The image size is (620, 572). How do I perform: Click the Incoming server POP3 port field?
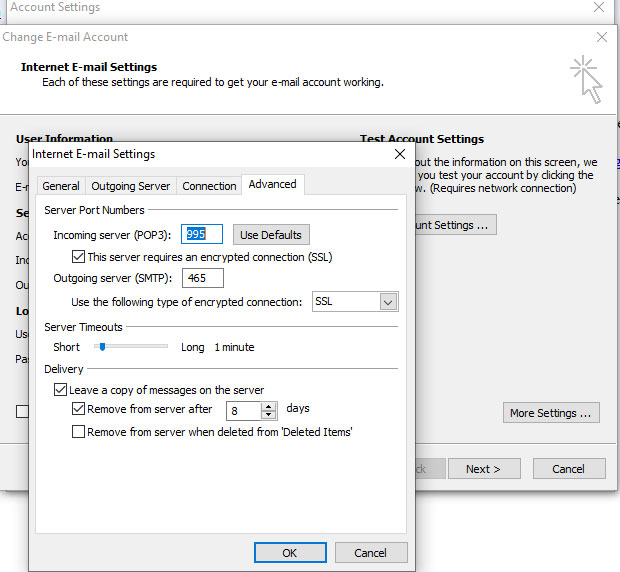pyautogui.click(x=201, y=234)
